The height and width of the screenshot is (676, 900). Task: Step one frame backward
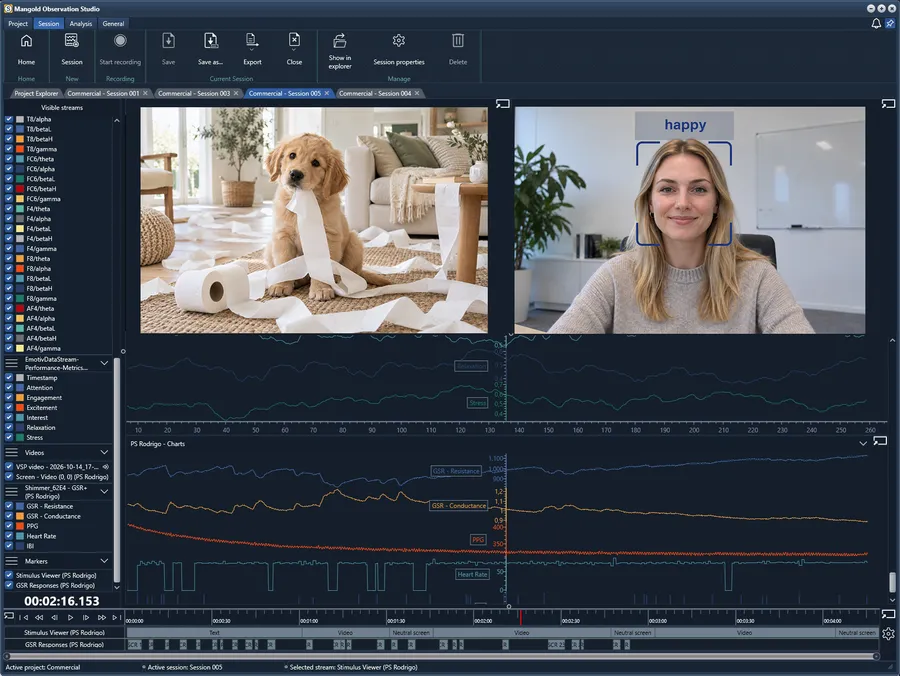55,617
